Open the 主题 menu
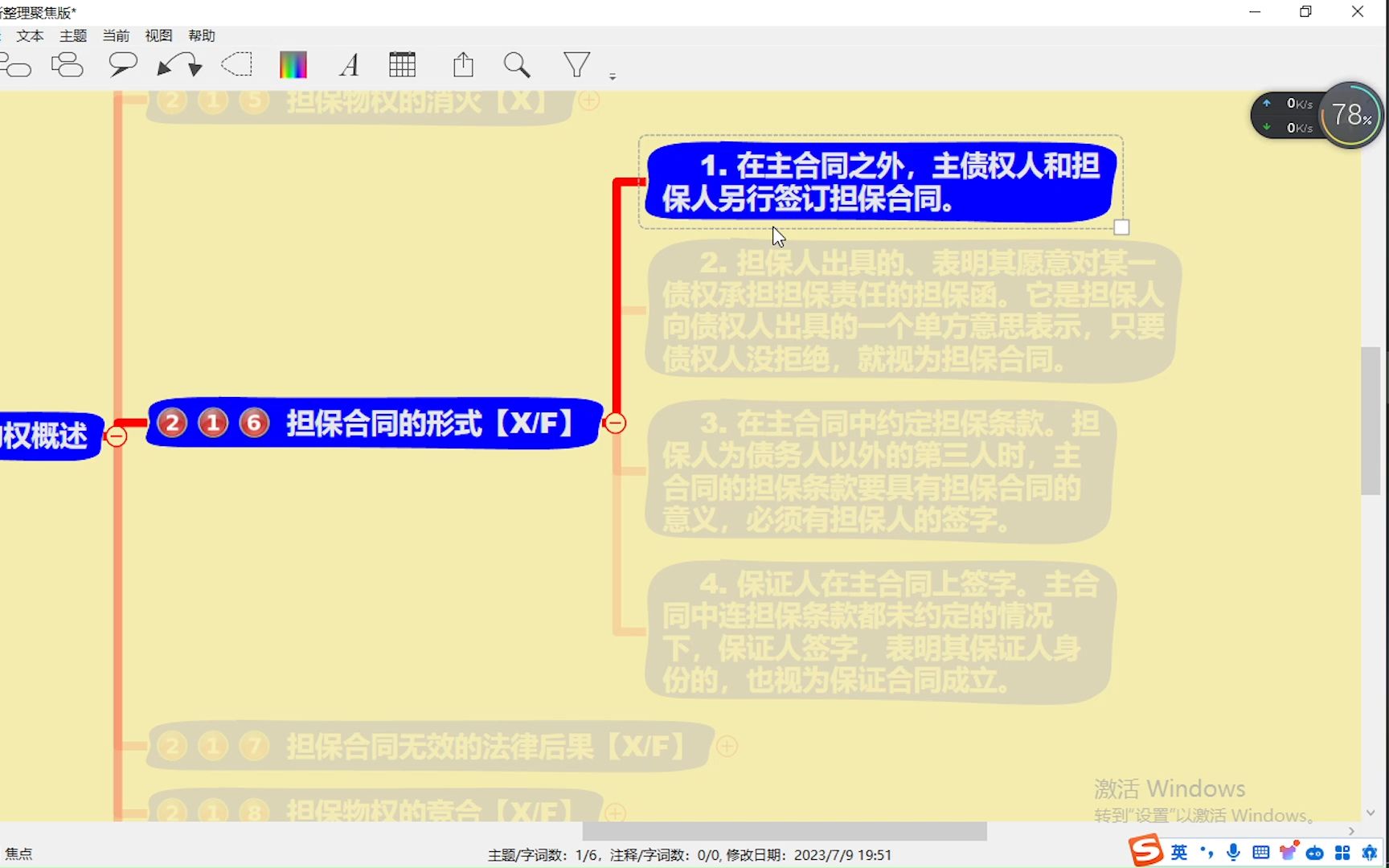 click(73, 35)
